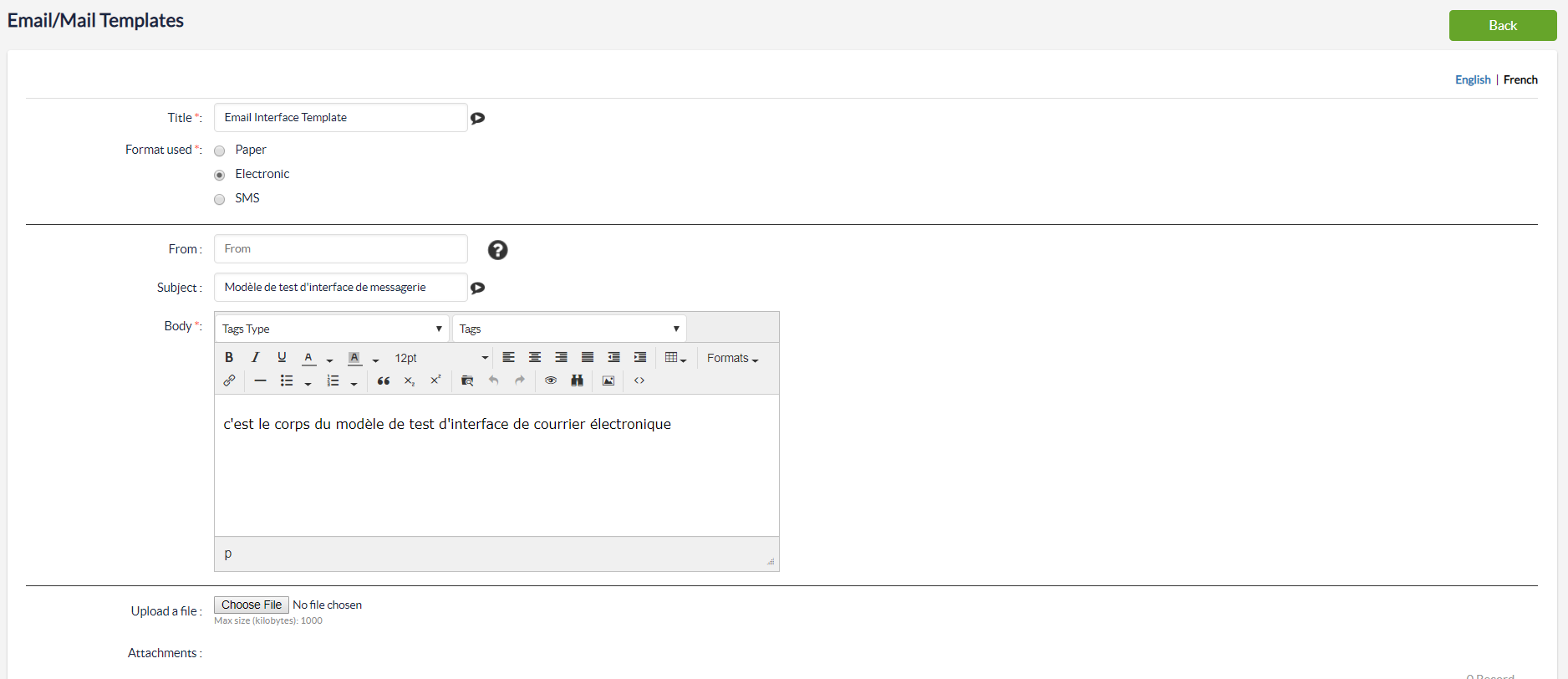Justify the text
The image size is (1568, 679).
point(588,358)
